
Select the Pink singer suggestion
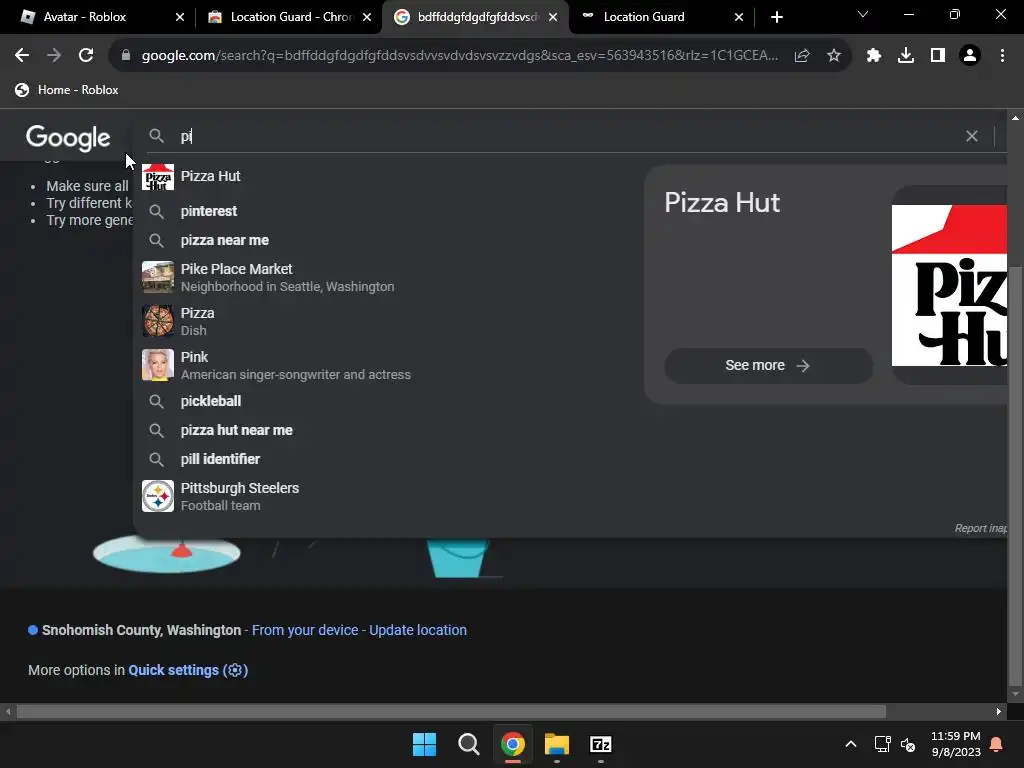pos(385,365)
